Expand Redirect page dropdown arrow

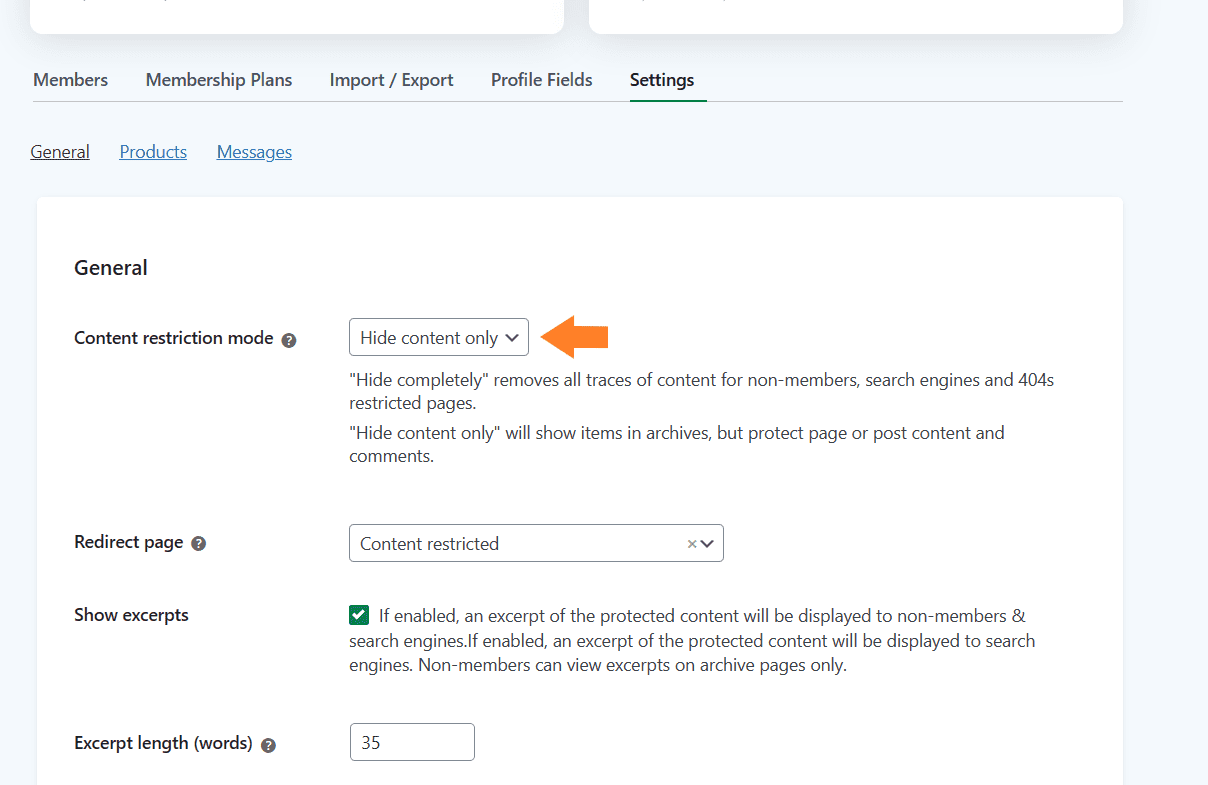707,544
